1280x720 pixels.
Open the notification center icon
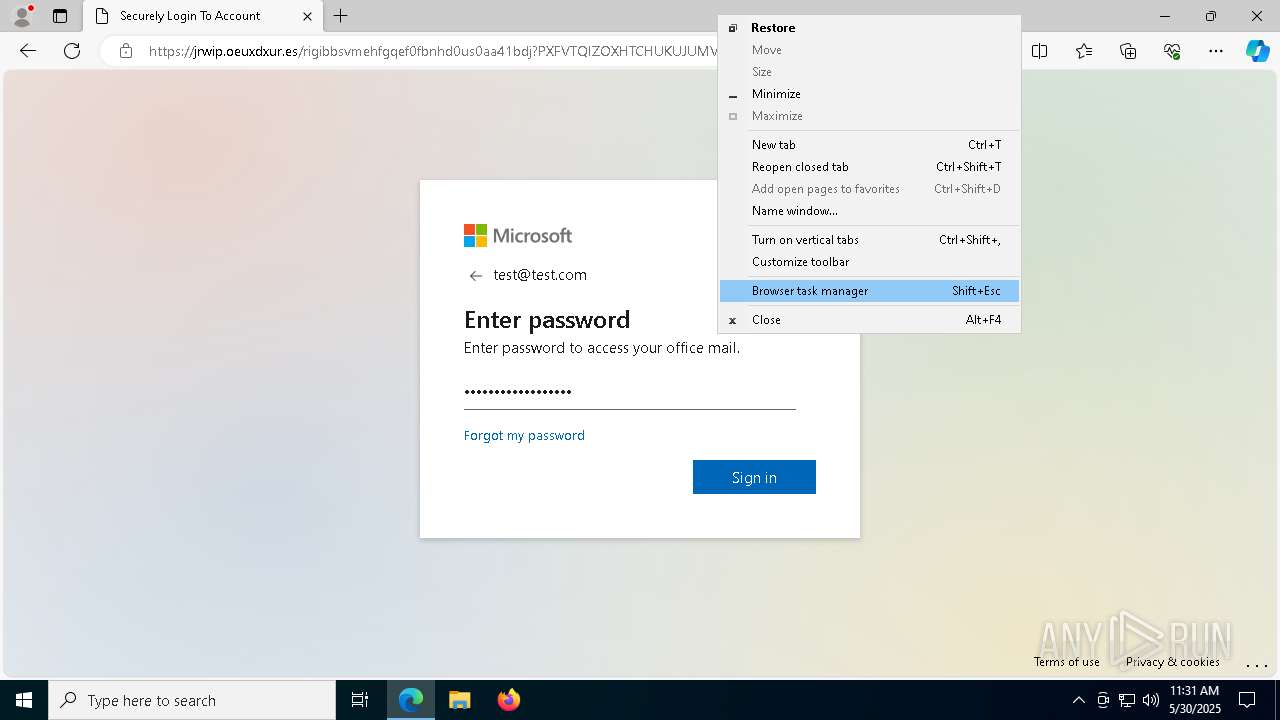(1247, 700)
